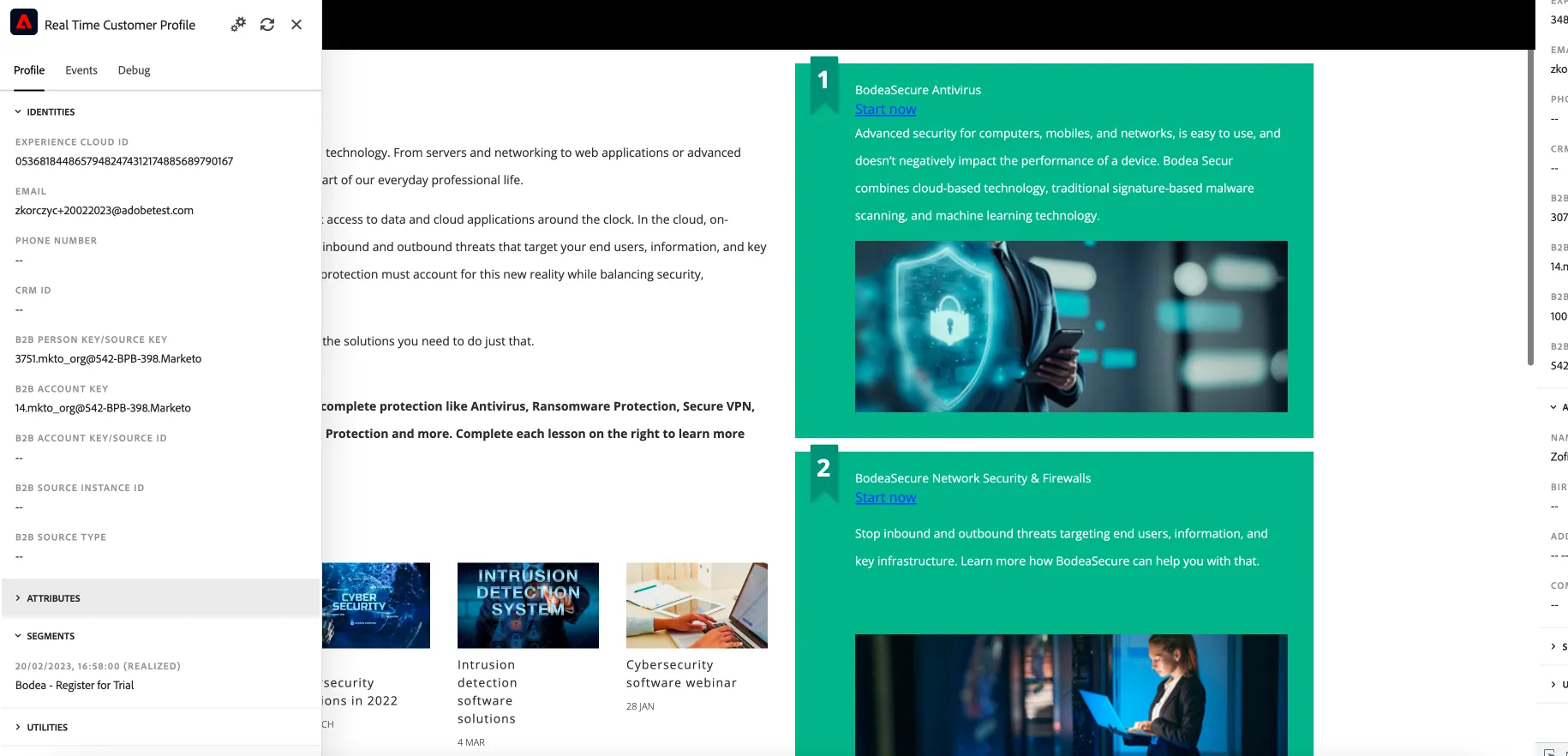Image resolution: width=1568 pixels, height=756 pixels.
Task: Switch to the Events tab
Action: click(x=81, y=70)
